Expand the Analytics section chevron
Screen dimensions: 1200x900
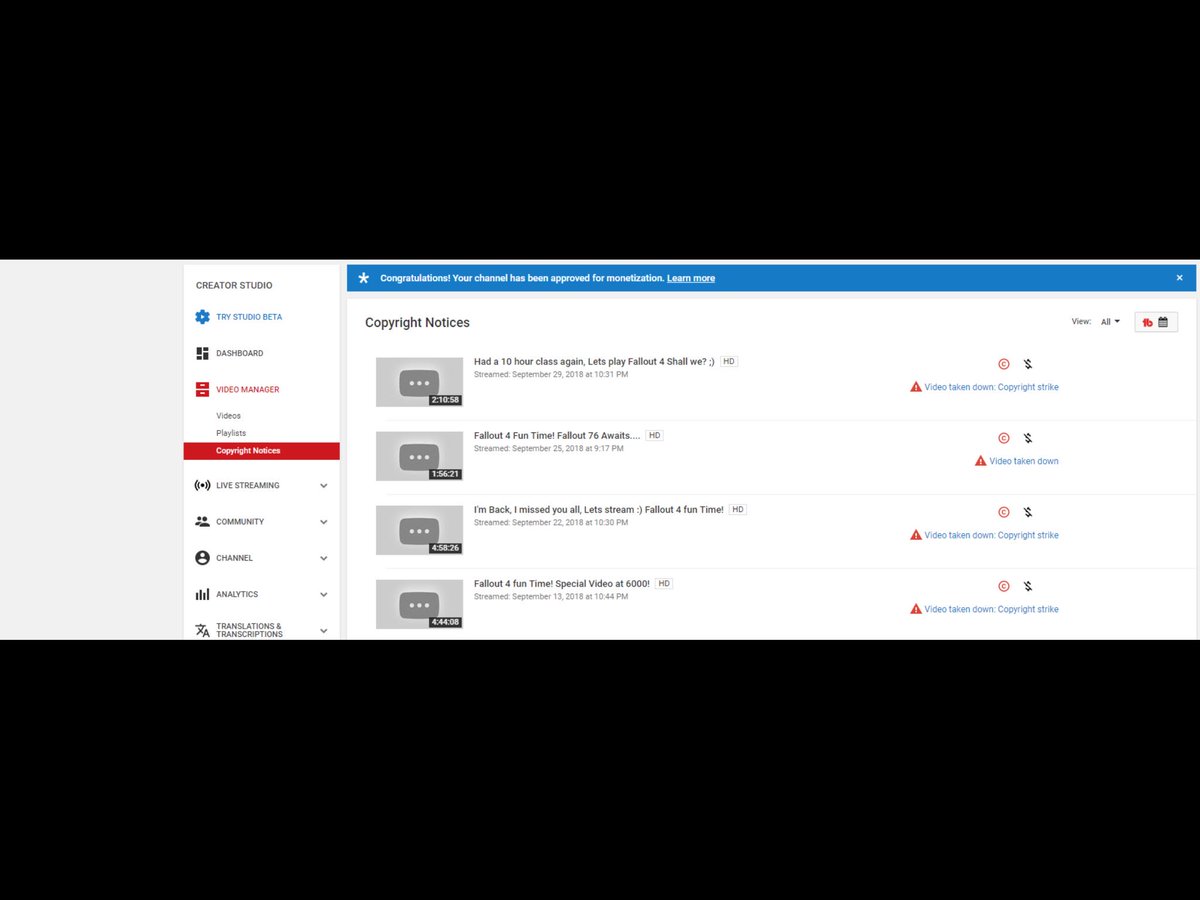323,594
